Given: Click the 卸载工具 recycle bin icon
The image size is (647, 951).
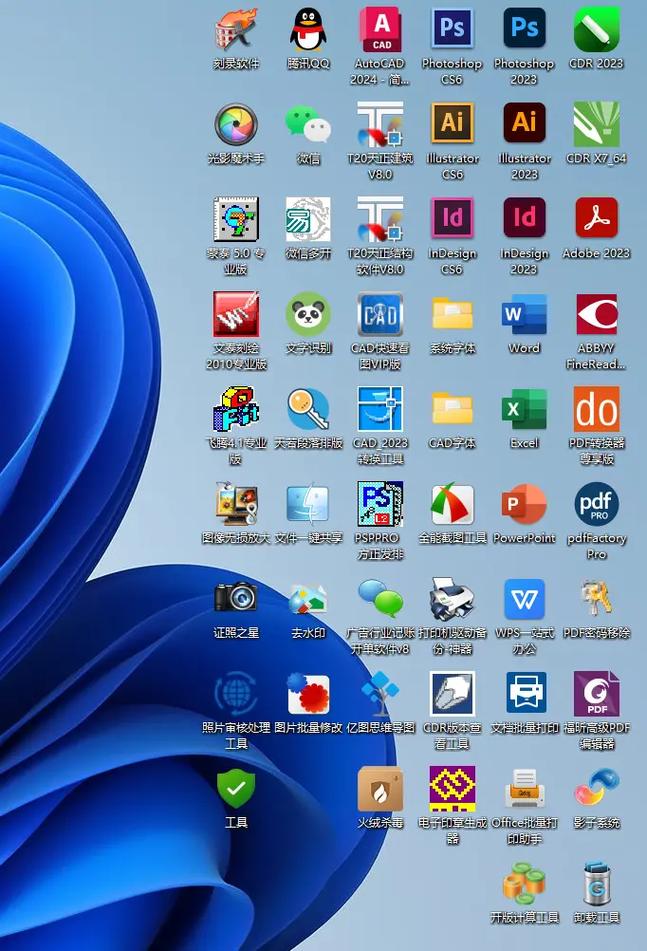Looking at the screenshot, I should [x=596, y=885].
